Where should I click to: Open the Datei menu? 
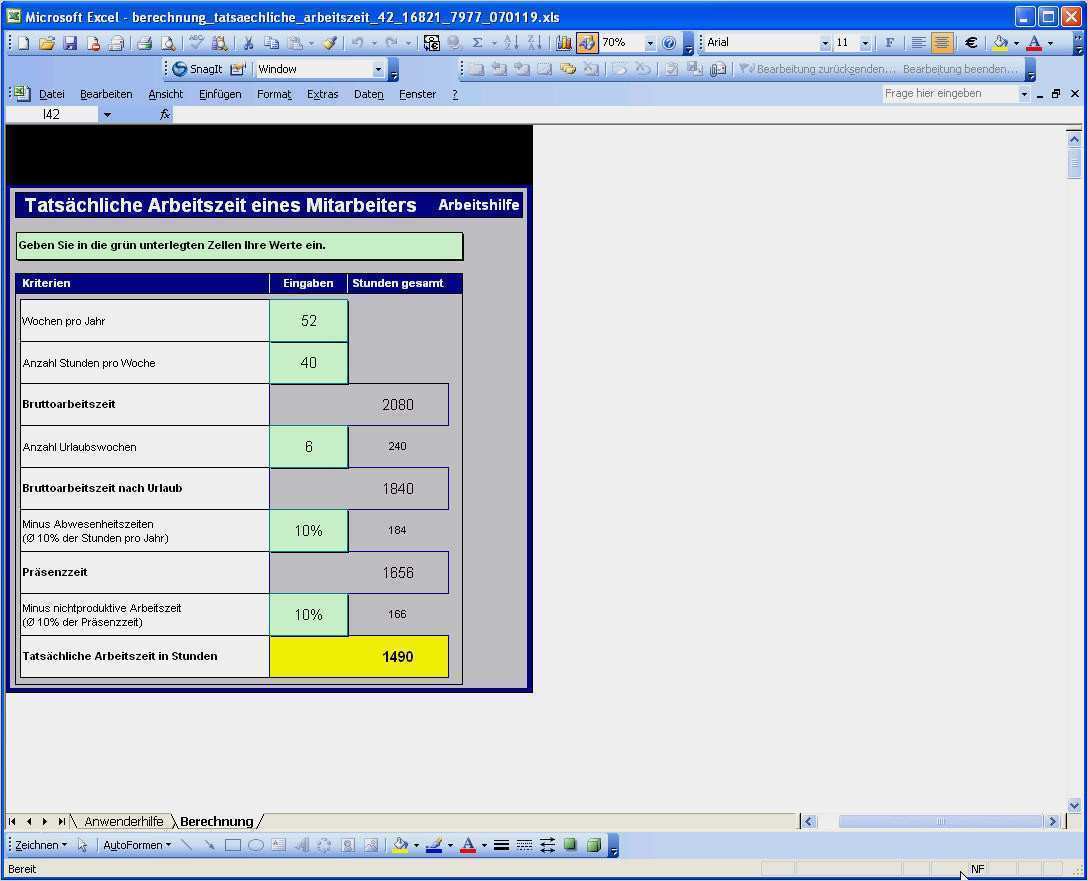(x=51, y=94)
